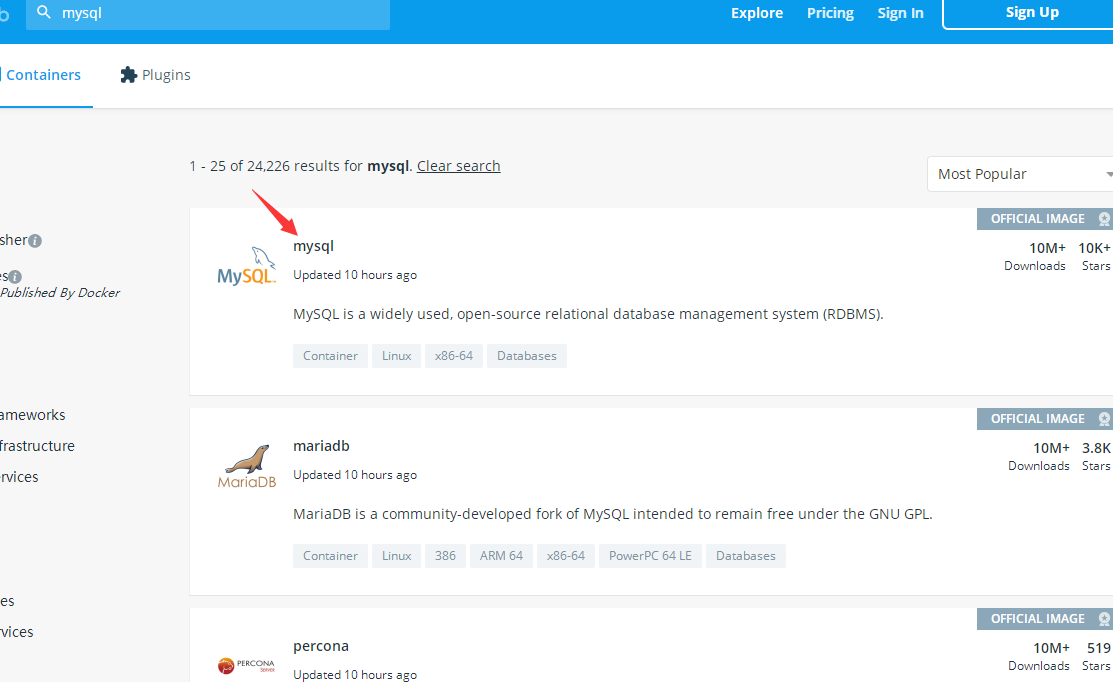Open the MariaDB seal logo
This screenshot has height=682, width=1113.
tap(246, 466)
